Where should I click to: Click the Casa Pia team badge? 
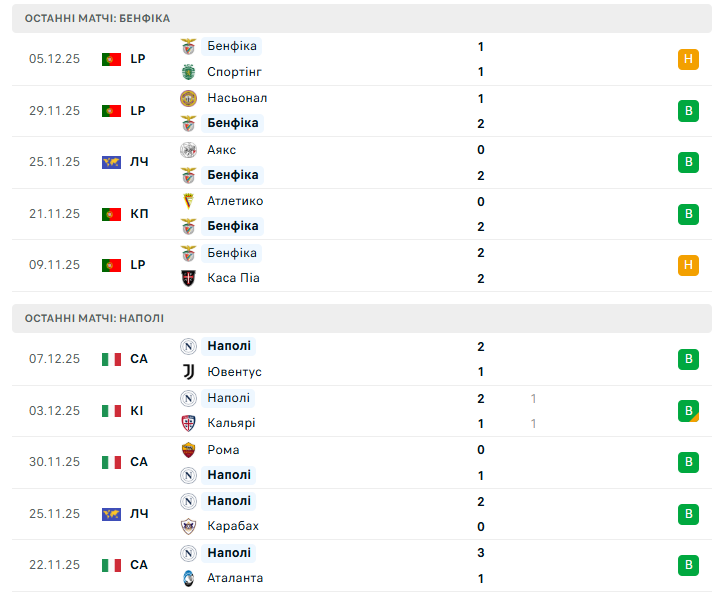pyautogui.click(x=188, y=278)
